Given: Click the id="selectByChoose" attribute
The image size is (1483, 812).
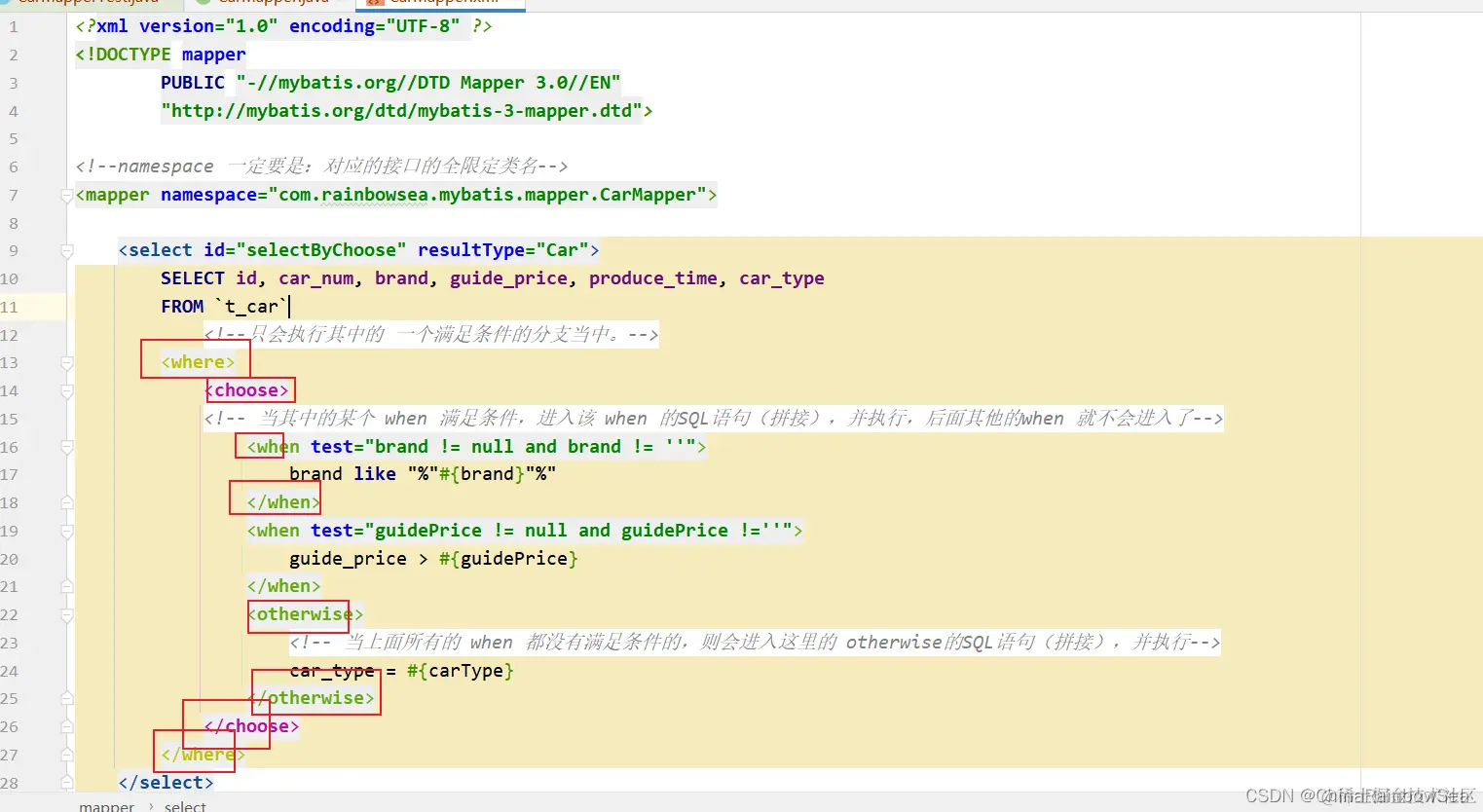Looking at the screenshot, I should point(305,250).
